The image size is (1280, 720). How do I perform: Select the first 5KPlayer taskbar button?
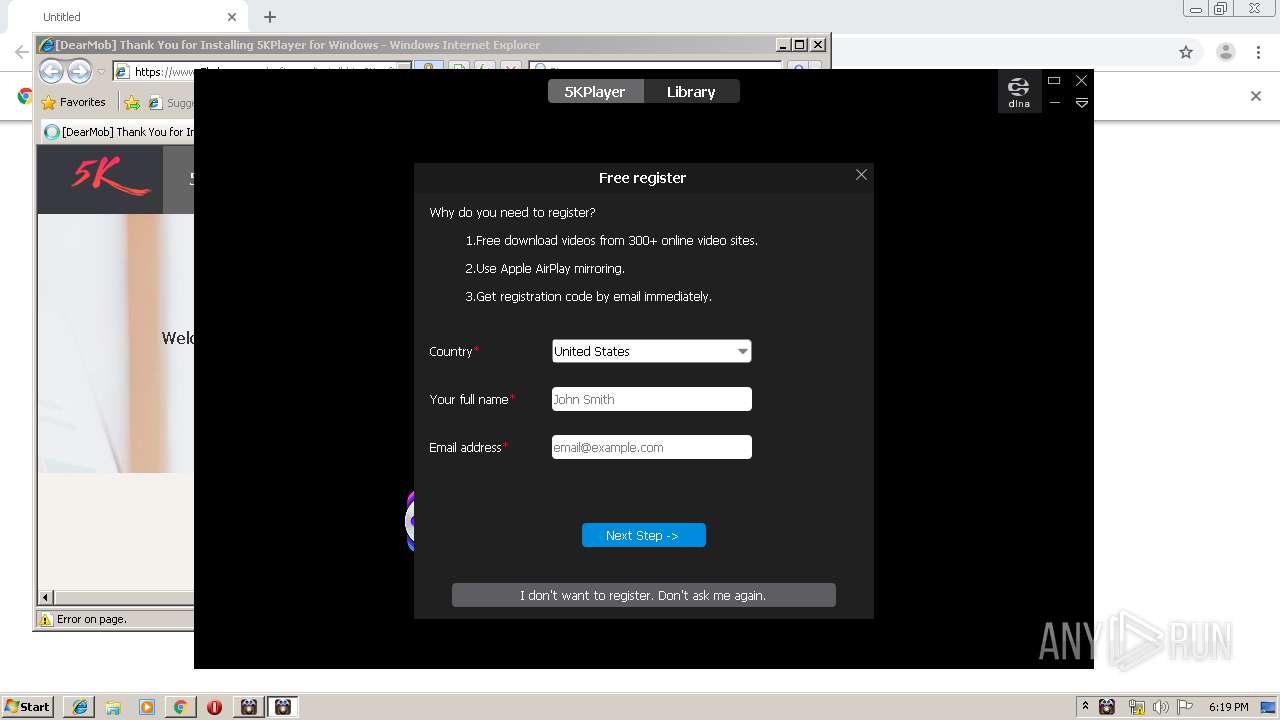249,707
